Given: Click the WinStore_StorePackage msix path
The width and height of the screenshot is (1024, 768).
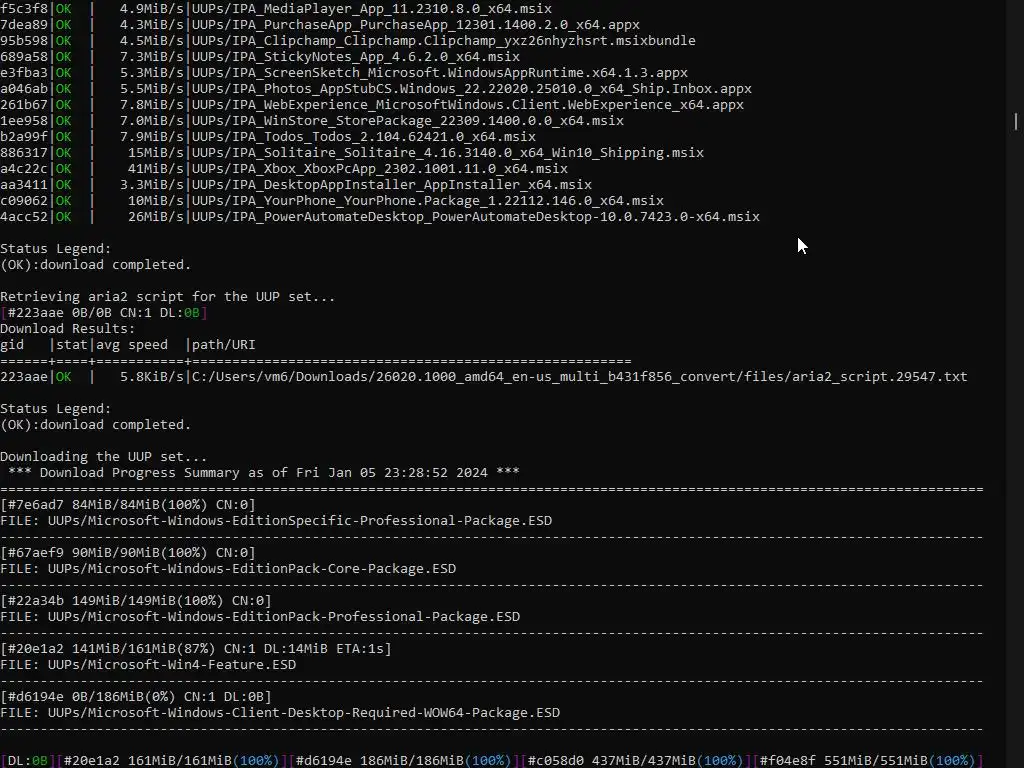Looking at the screenshot, I should click(408, 121).
